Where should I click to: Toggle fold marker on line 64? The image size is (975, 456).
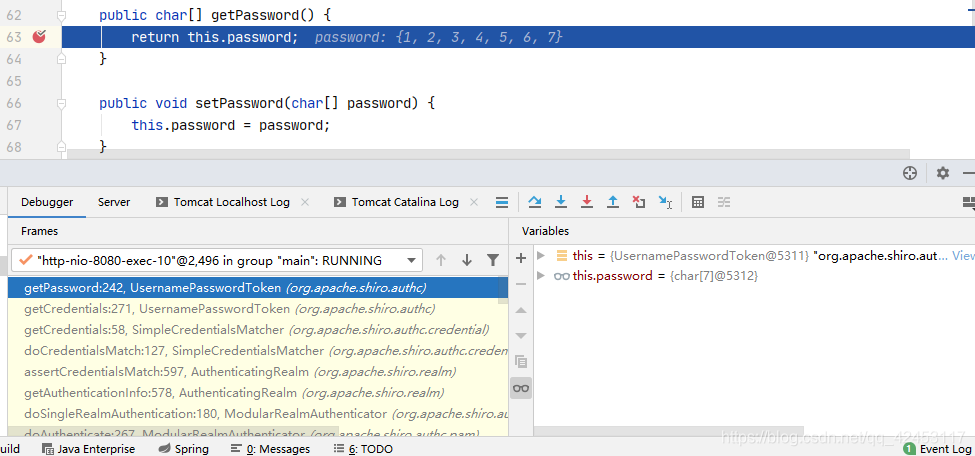coord(61,58)
